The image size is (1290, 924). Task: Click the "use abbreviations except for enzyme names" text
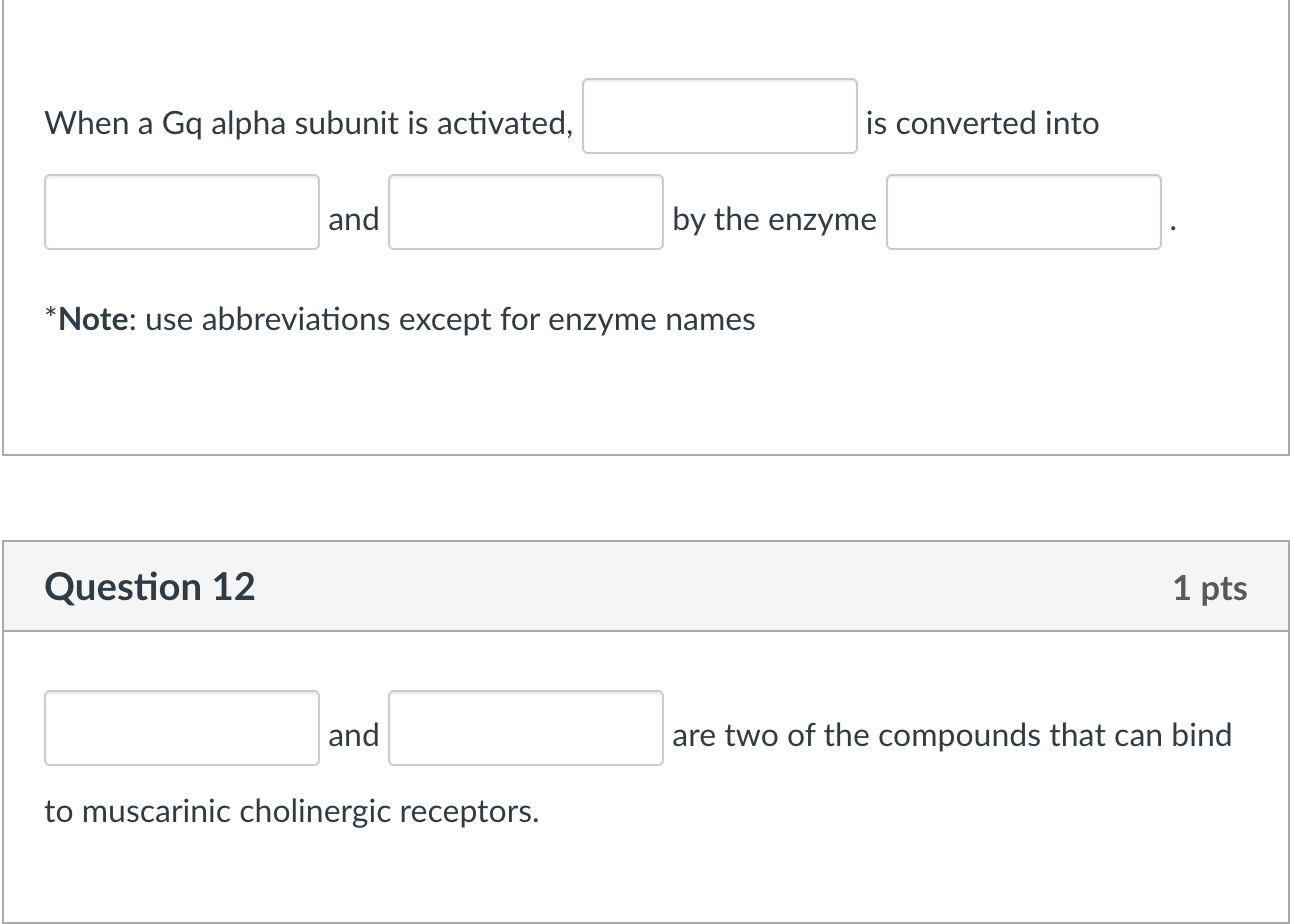(x=450, y=320)
